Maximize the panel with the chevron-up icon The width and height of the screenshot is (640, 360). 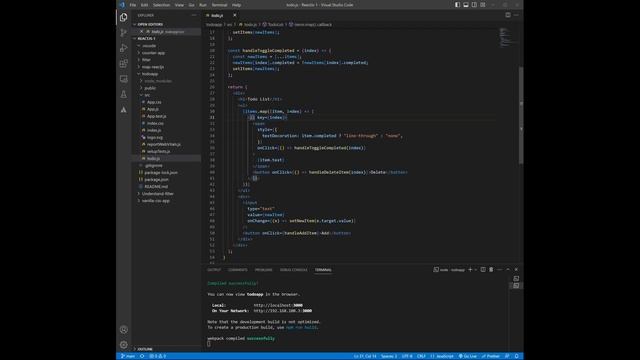(508, 270)
